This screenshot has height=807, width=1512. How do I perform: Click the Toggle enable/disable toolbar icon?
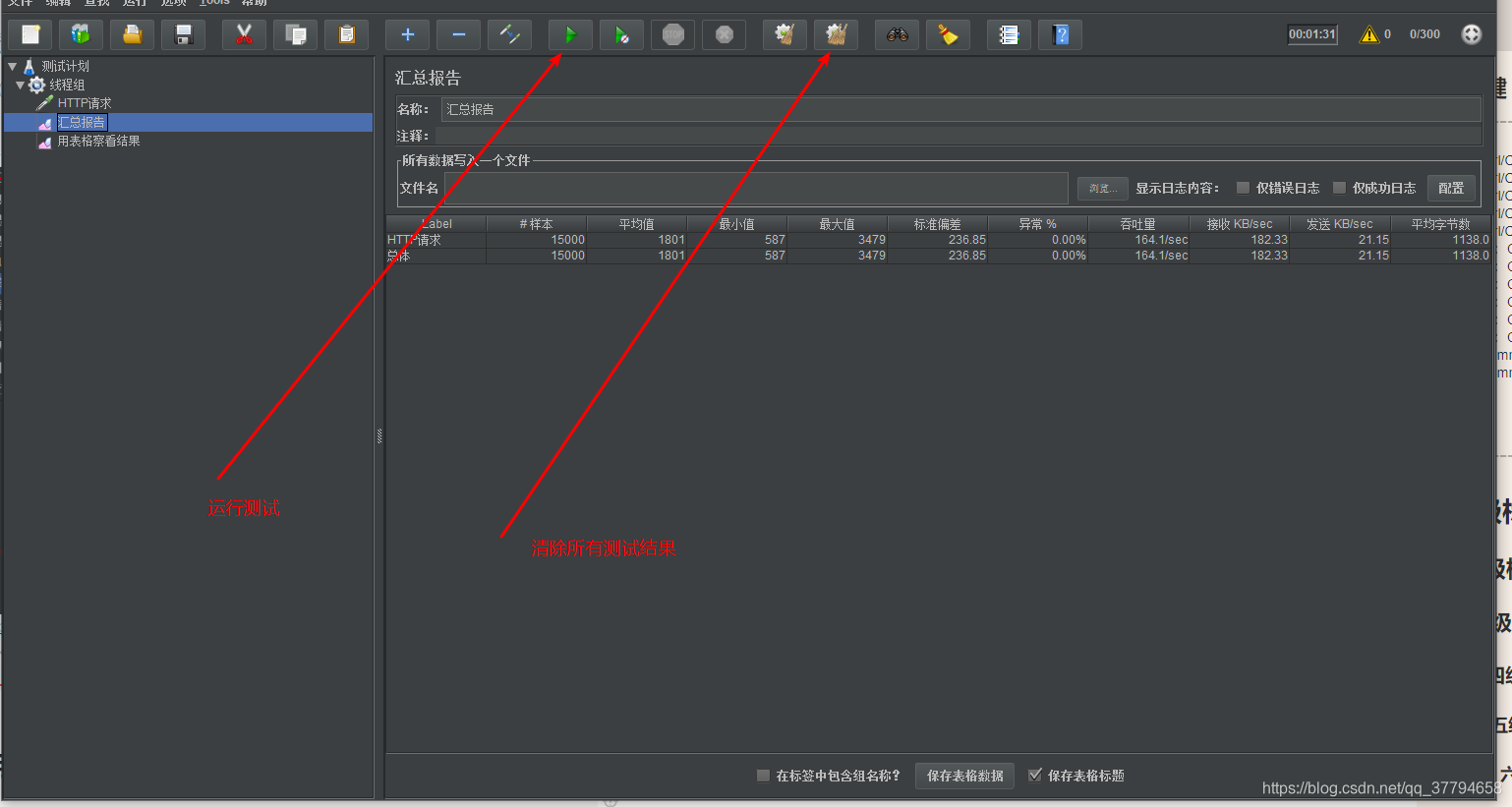point(510,35)
